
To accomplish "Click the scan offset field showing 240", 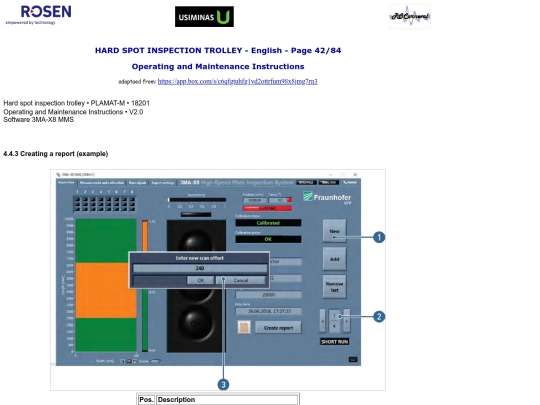I will [200, 268].
